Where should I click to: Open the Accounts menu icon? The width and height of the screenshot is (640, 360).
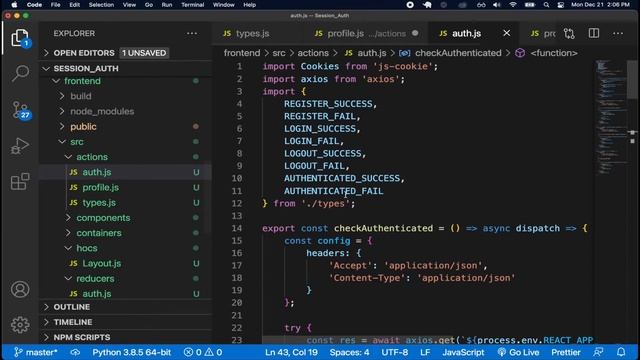20,289
